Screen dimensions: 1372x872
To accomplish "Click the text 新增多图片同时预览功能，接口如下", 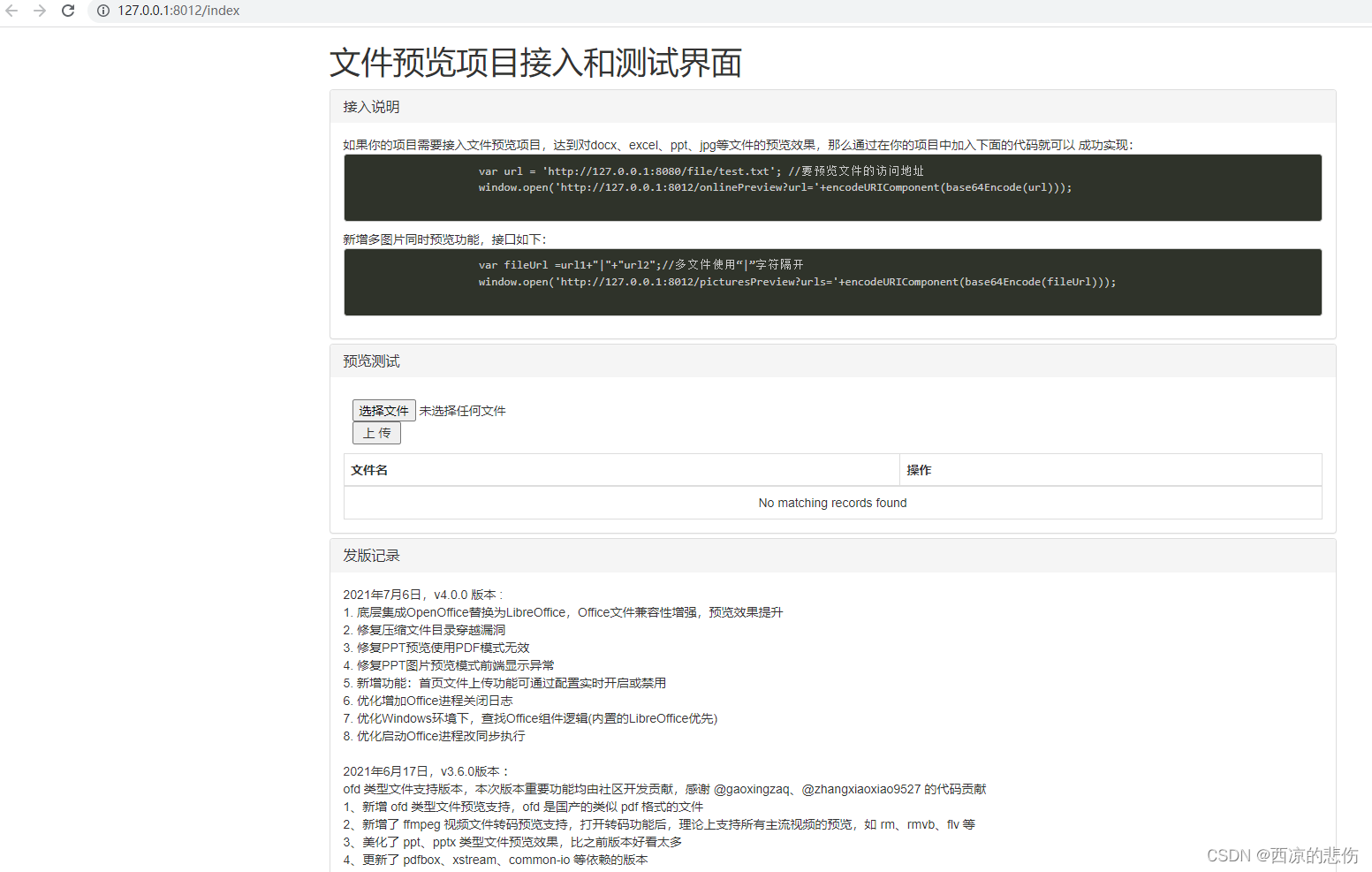I will point(444,239).
